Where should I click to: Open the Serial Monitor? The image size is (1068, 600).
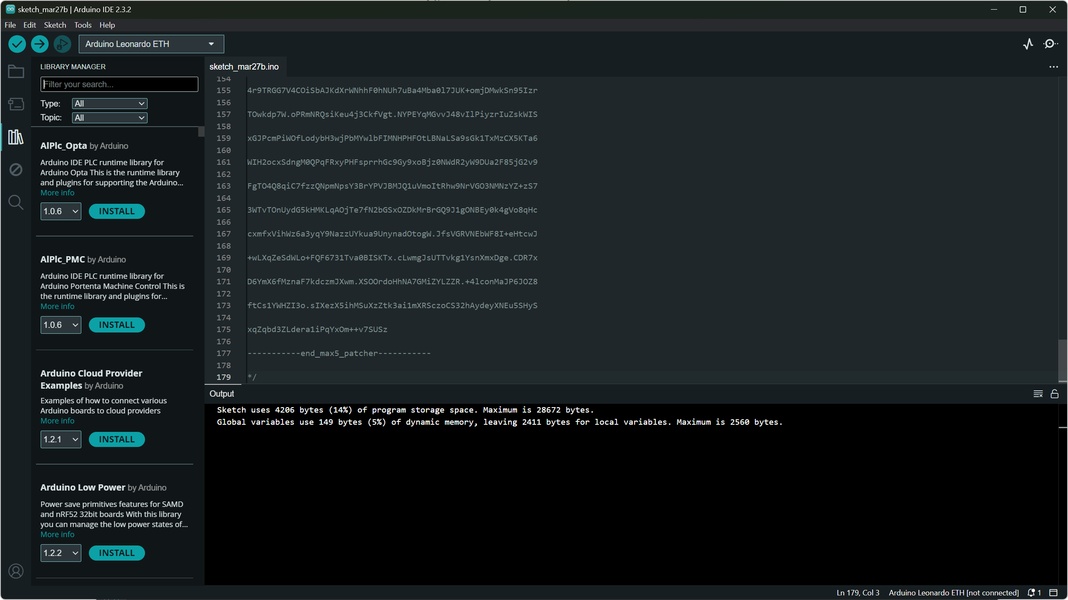tap(1051, 44)
